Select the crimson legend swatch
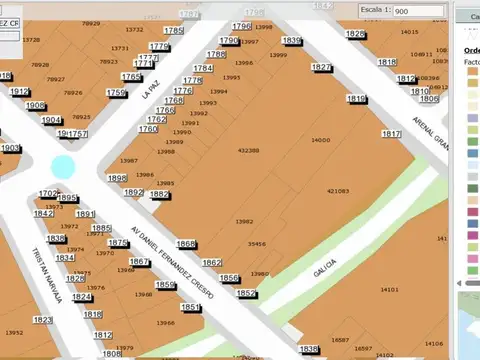This screenshot has width=480, height=360. click(473, 212)
